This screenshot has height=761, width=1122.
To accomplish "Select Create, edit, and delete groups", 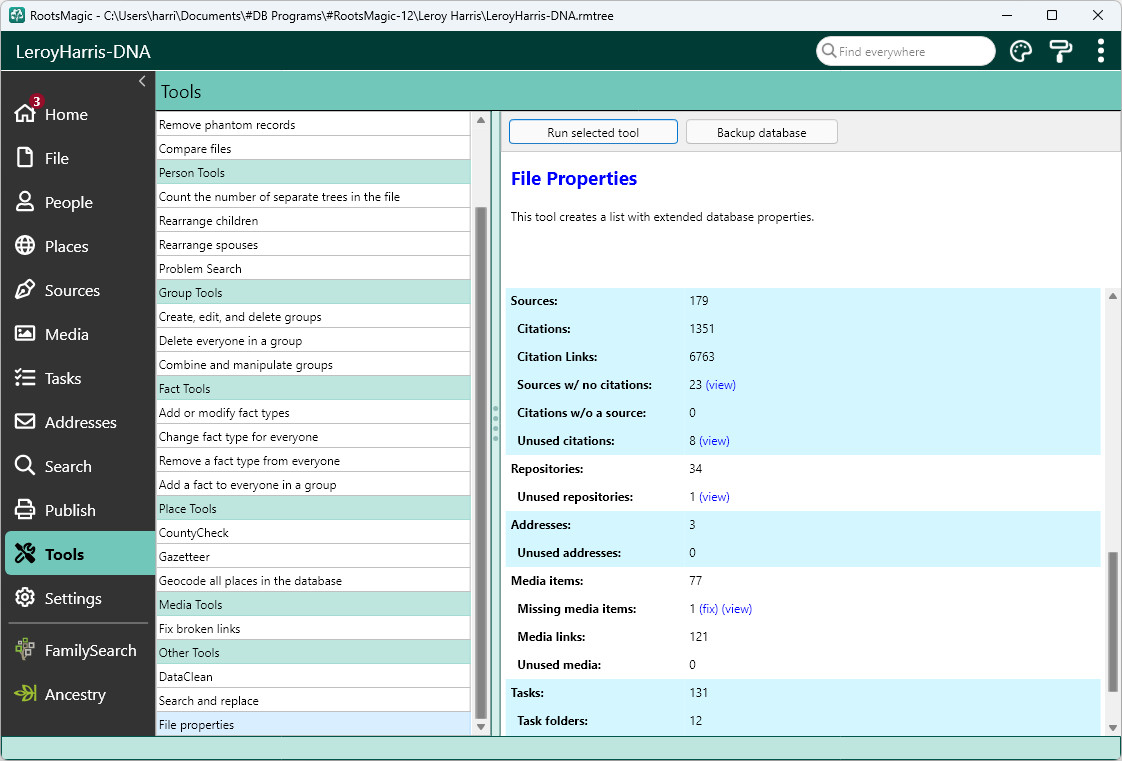I will pos(313,317).
